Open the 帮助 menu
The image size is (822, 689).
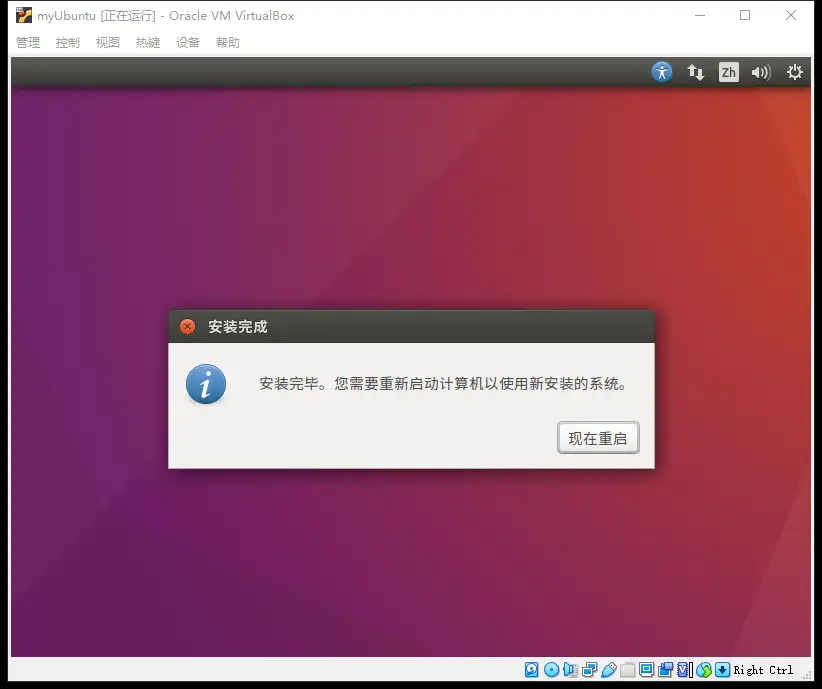point(228,43)
